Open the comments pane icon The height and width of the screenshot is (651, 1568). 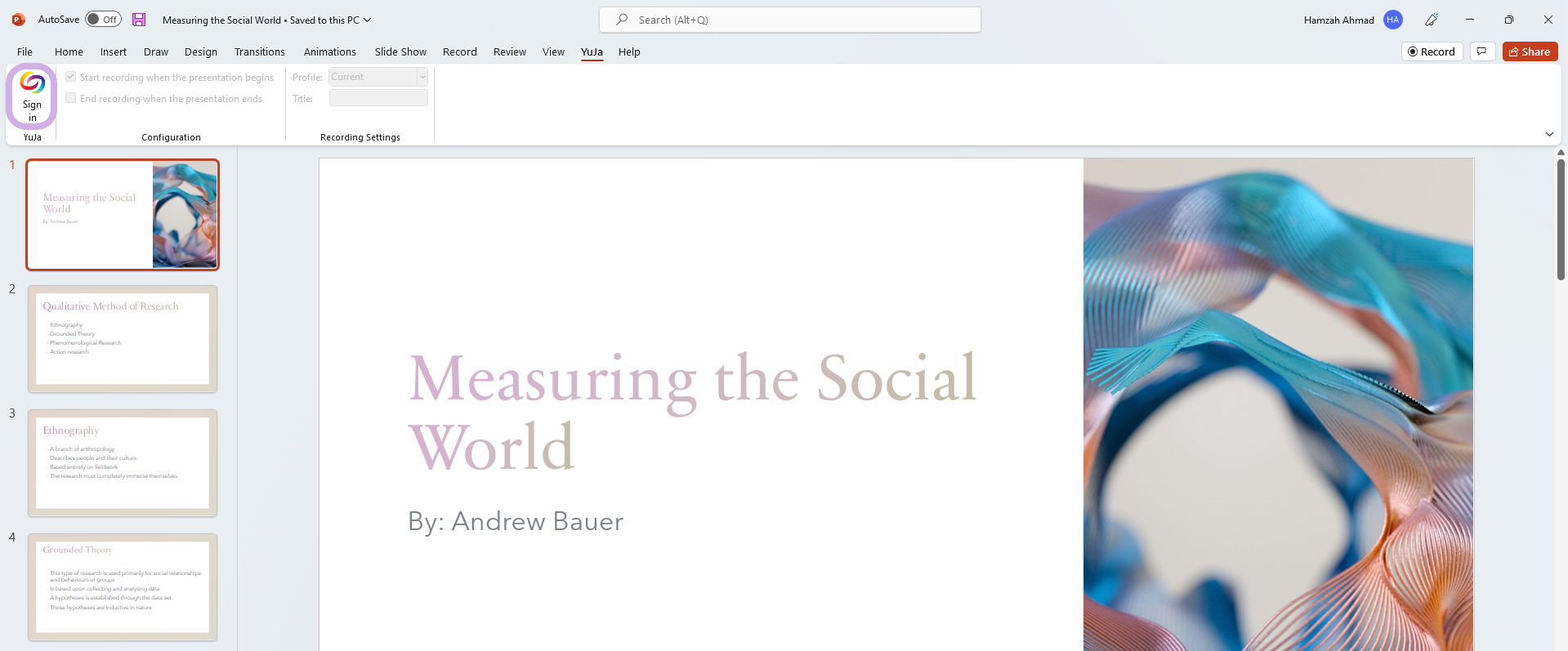pos(1481,51)
